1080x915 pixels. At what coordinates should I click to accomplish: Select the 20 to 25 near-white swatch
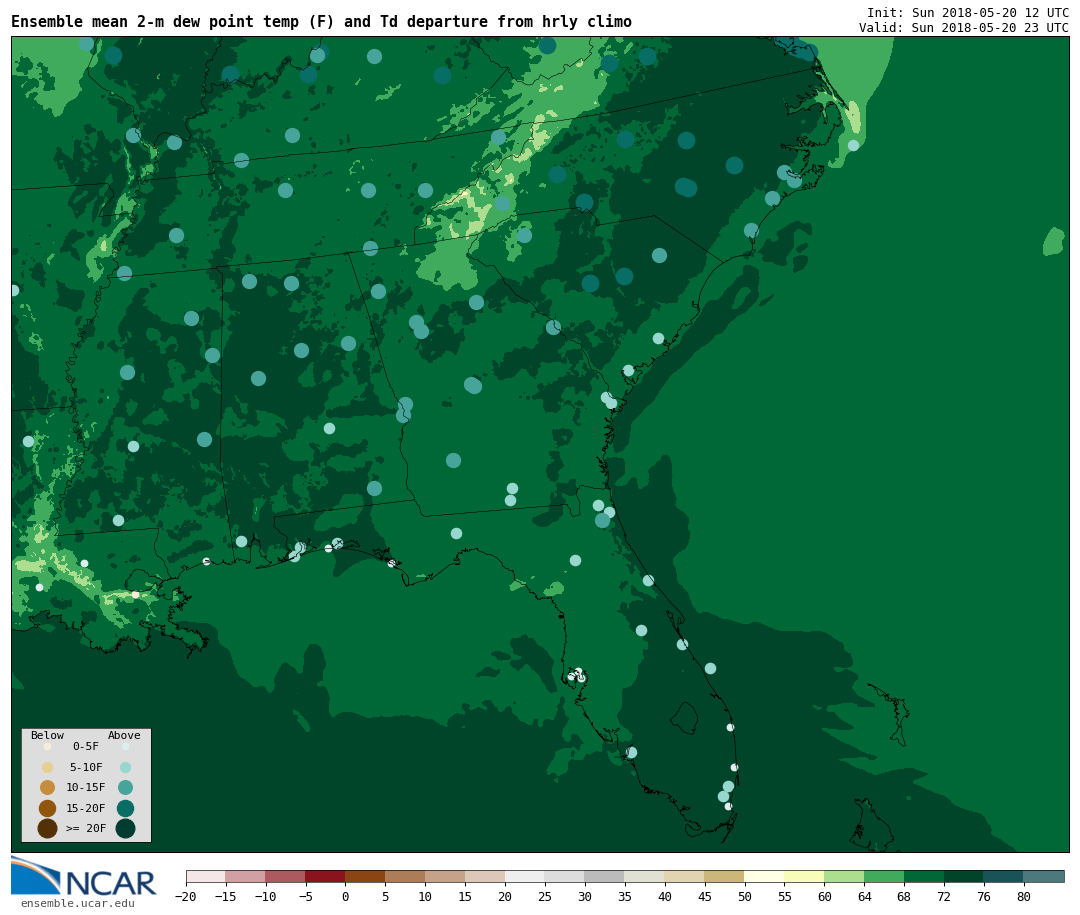coord(526,876)
